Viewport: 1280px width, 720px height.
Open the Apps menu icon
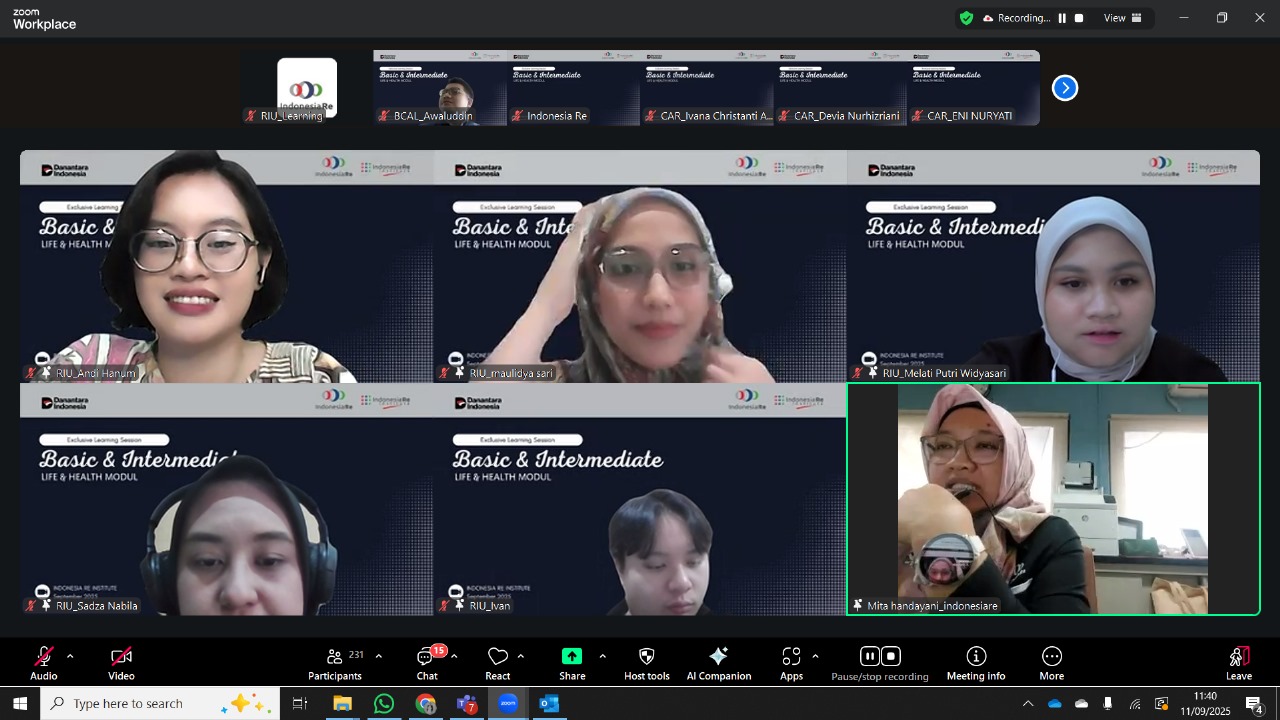click(791, 663)
